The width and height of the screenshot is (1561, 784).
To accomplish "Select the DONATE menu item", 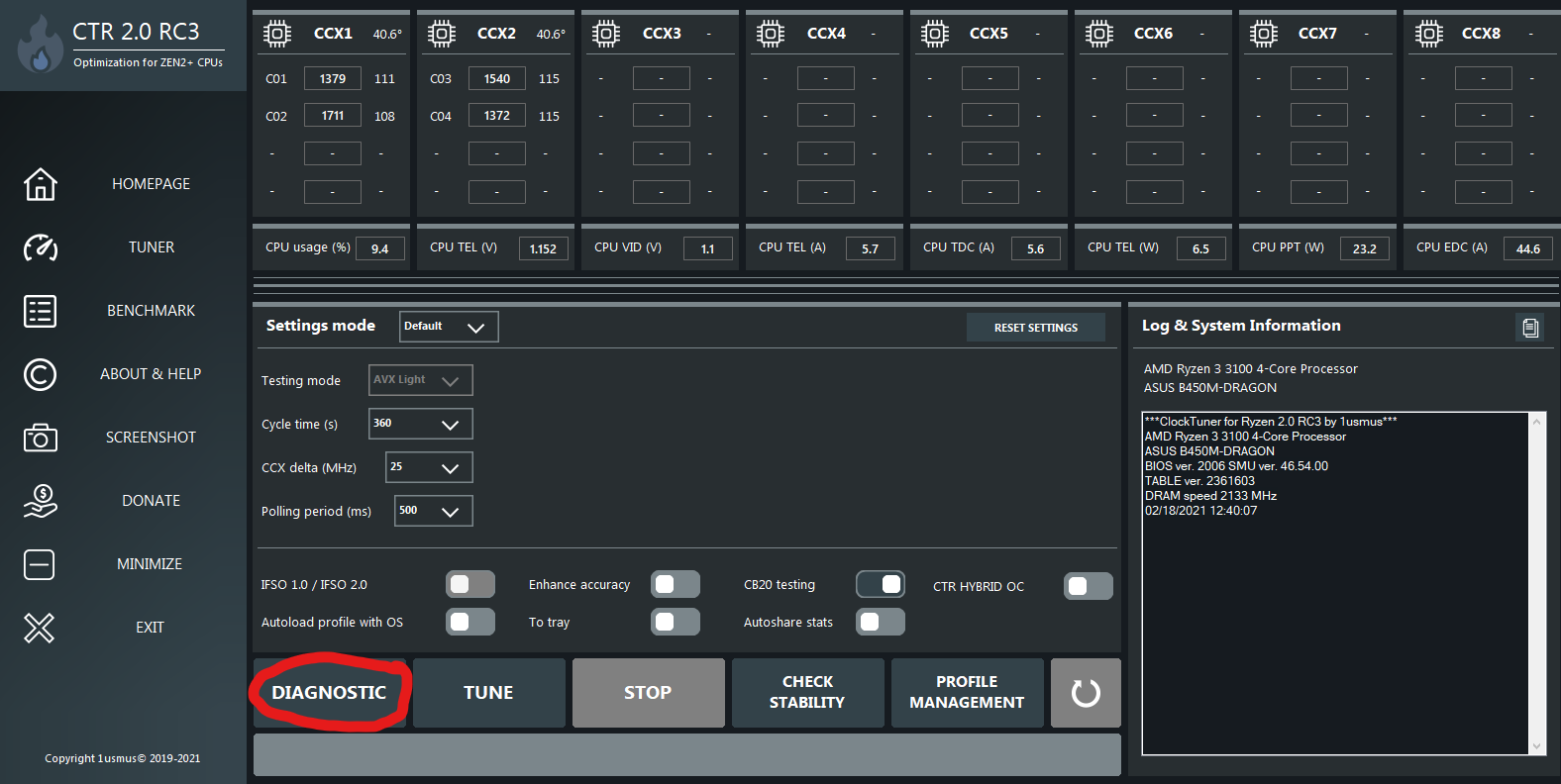I will point(151,501).
